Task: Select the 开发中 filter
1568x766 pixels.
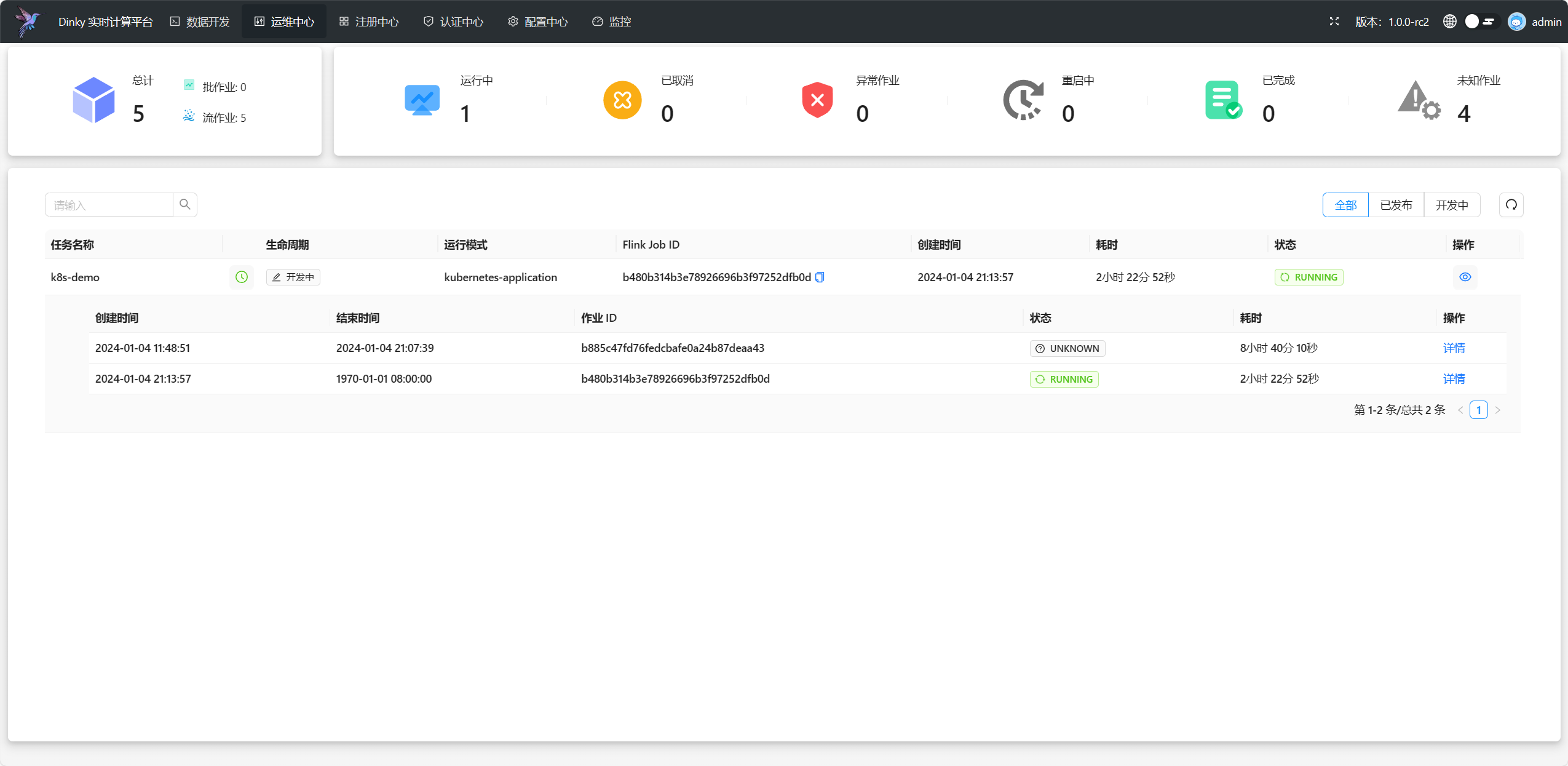Action: click(1452, 205)
